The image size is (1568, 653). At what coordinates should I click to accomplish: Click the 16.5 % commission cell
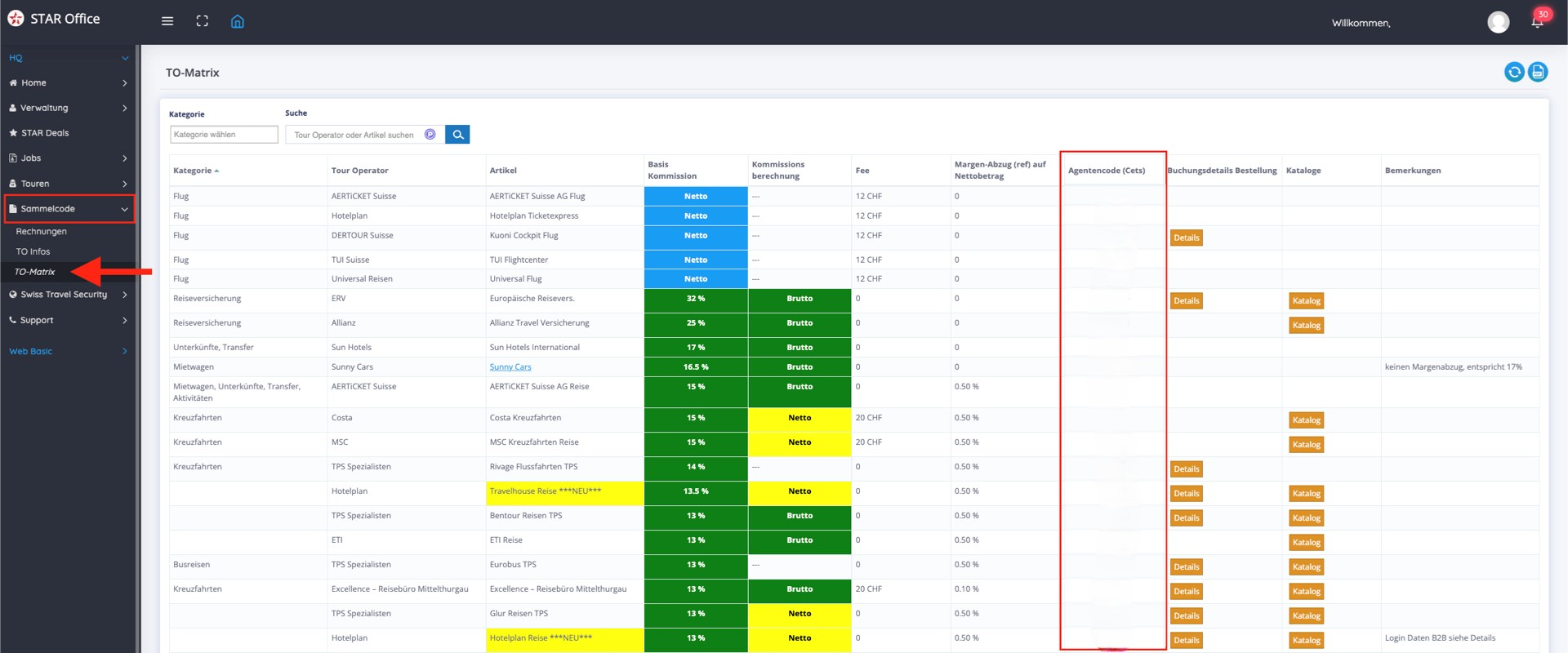coord(696,367)
